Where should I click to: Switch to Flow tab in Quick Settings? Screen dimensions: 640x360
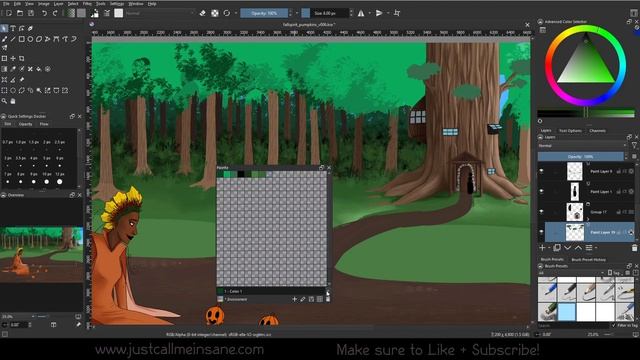point(44,124)
